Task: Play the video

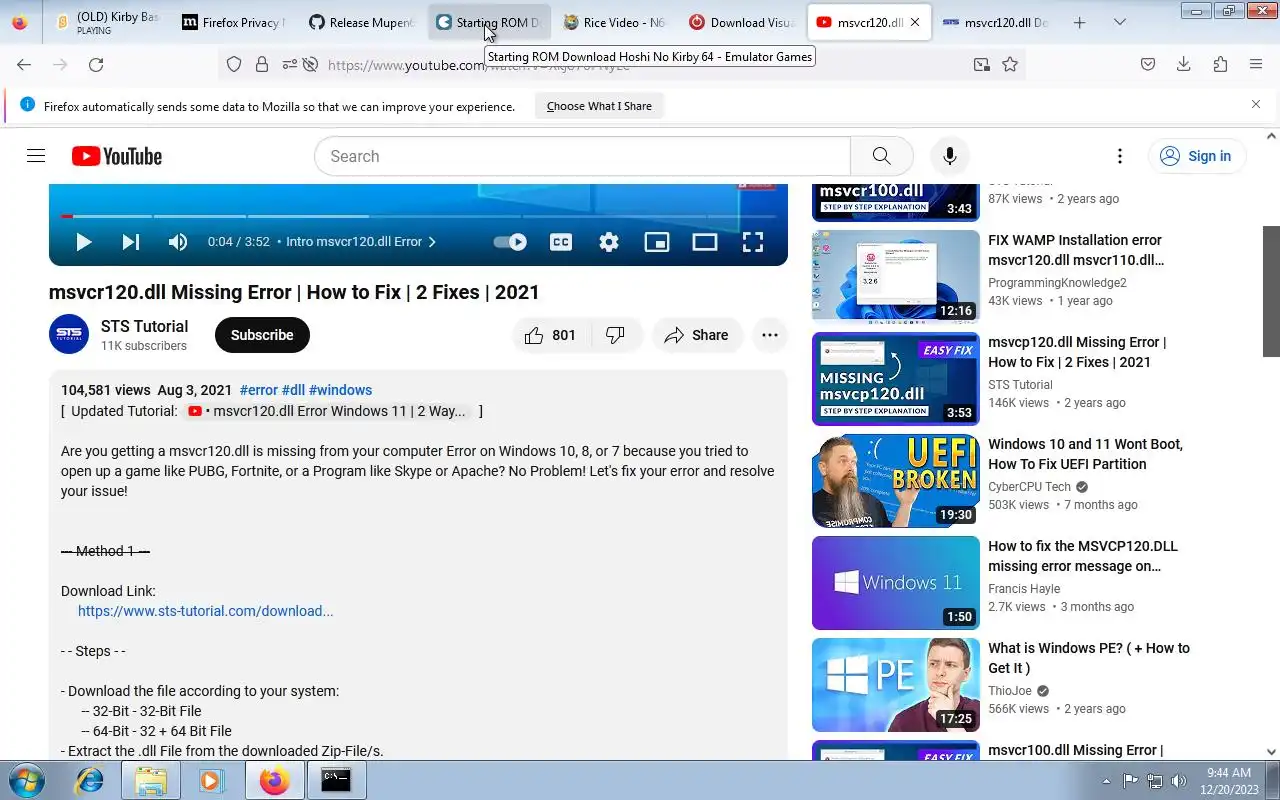Action: pos(84,241)
